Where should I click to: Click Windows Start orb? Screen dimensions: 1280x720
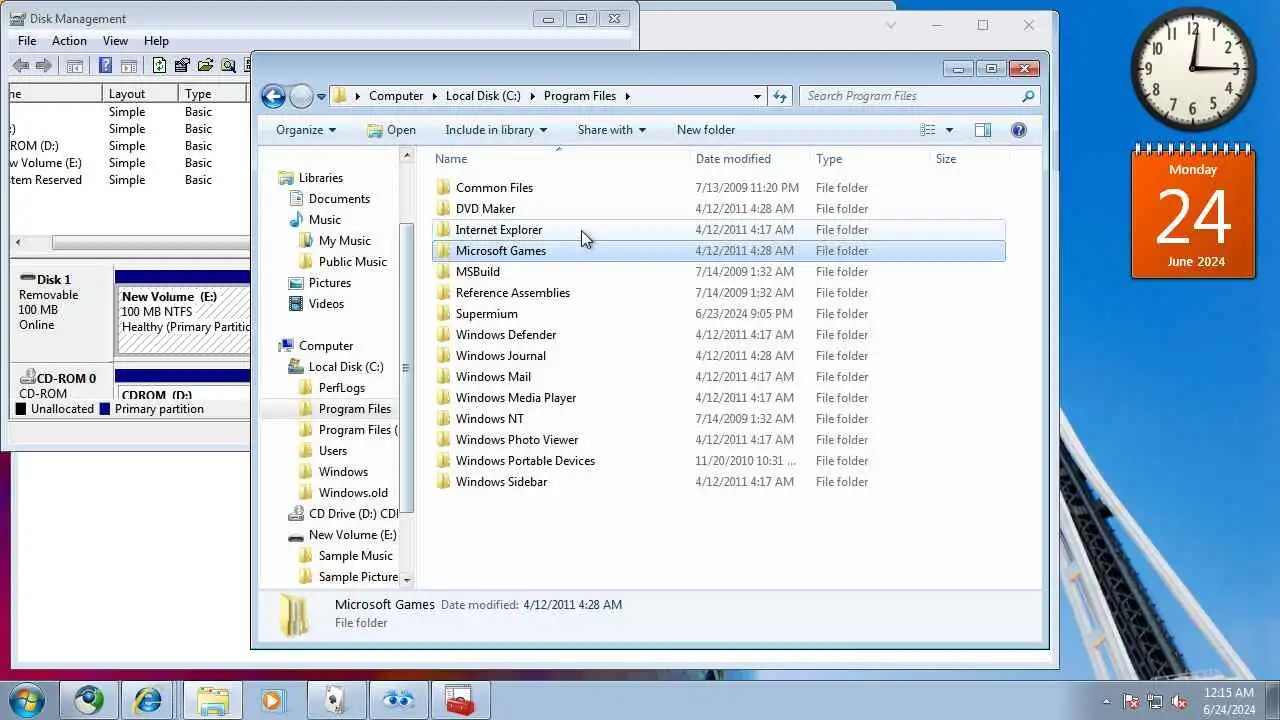coord(27,700)
